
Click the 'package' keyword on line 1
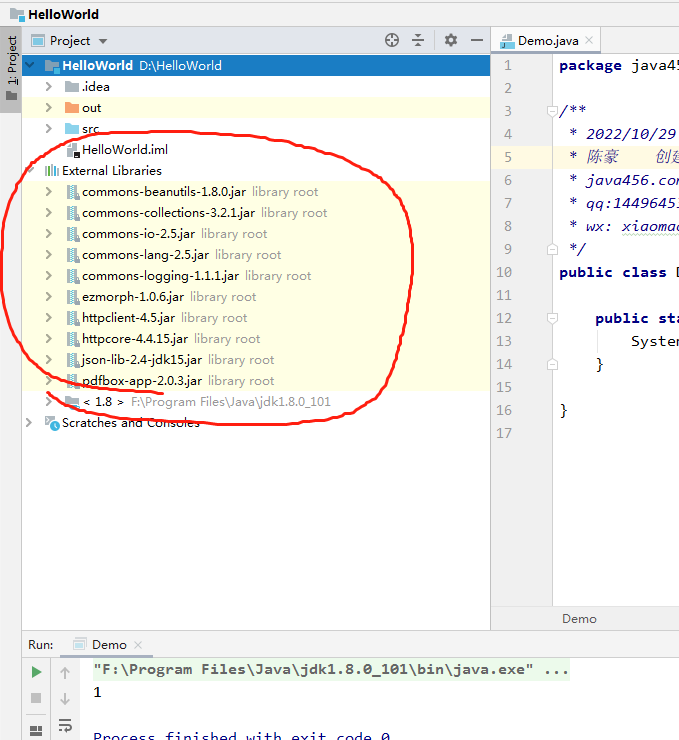tap(590, 66)
